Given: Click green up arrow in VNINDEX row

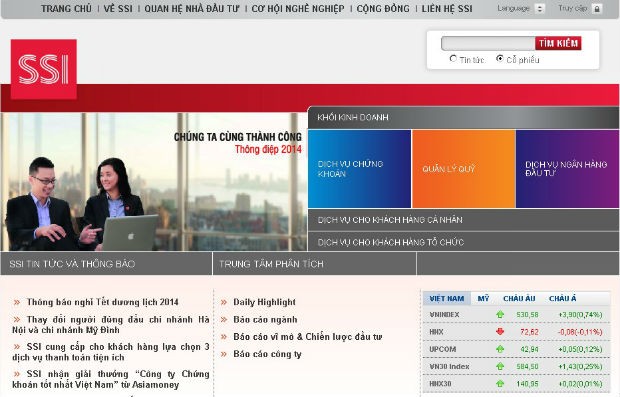Looking at the screenshot, I should pyautogui.click(x=500, y=315).
